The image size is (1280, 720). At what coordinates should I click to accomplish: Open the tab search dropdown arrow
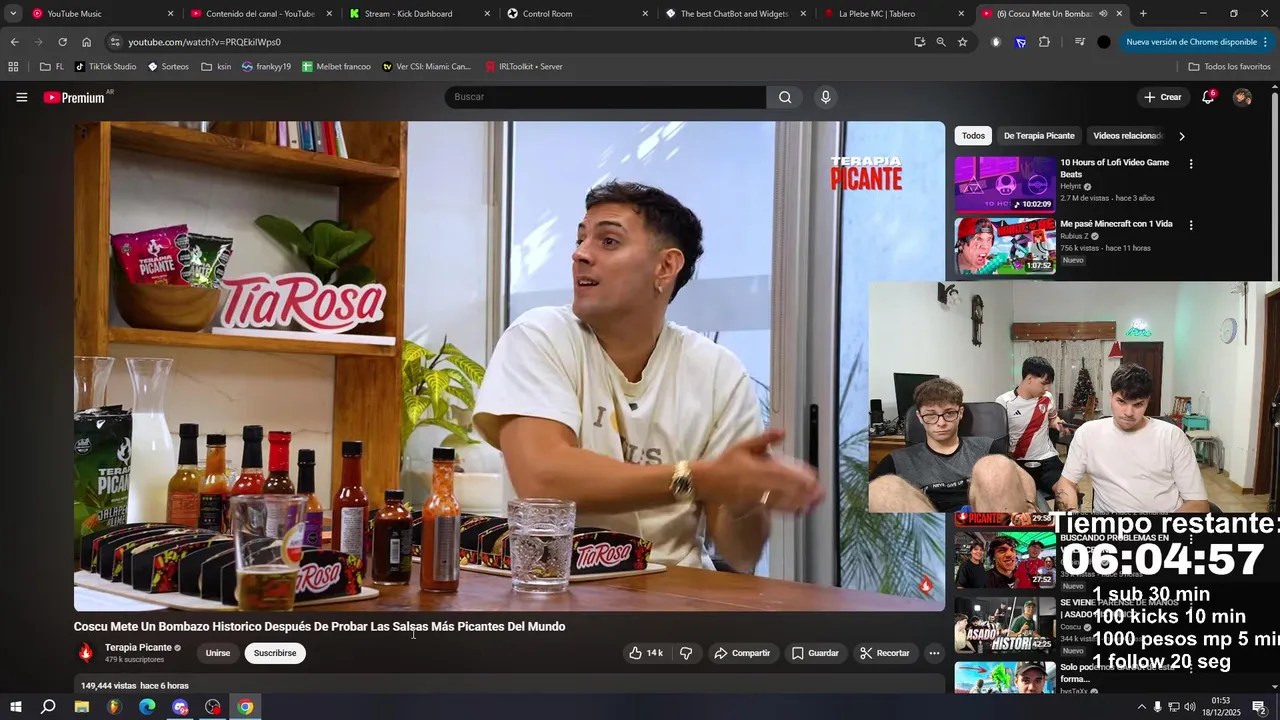pyautogui.click(x=13, y=14)
